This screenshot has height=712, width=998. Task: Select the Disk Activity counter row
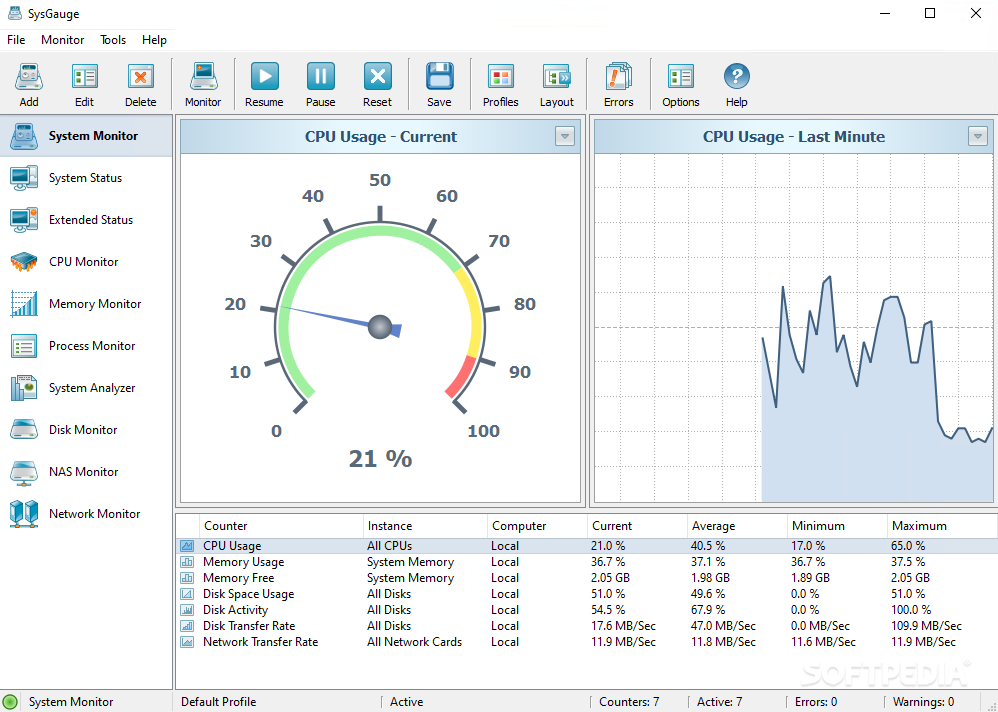pos(236,610)
